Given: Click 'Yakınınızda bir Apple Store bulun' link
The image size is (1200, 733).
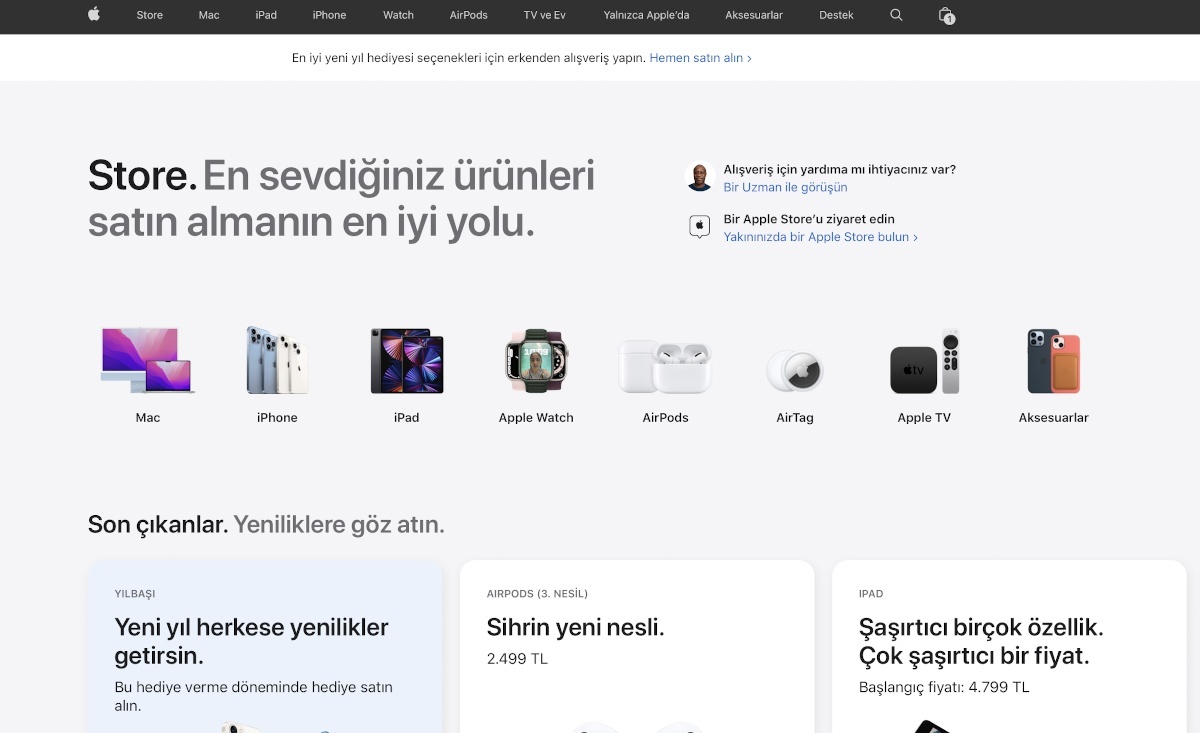Looking at the screenshot, I should click(x=820, y=237).
